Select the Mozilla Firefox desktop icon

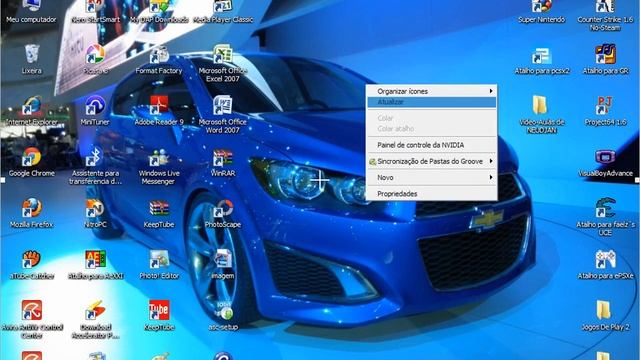32,208
